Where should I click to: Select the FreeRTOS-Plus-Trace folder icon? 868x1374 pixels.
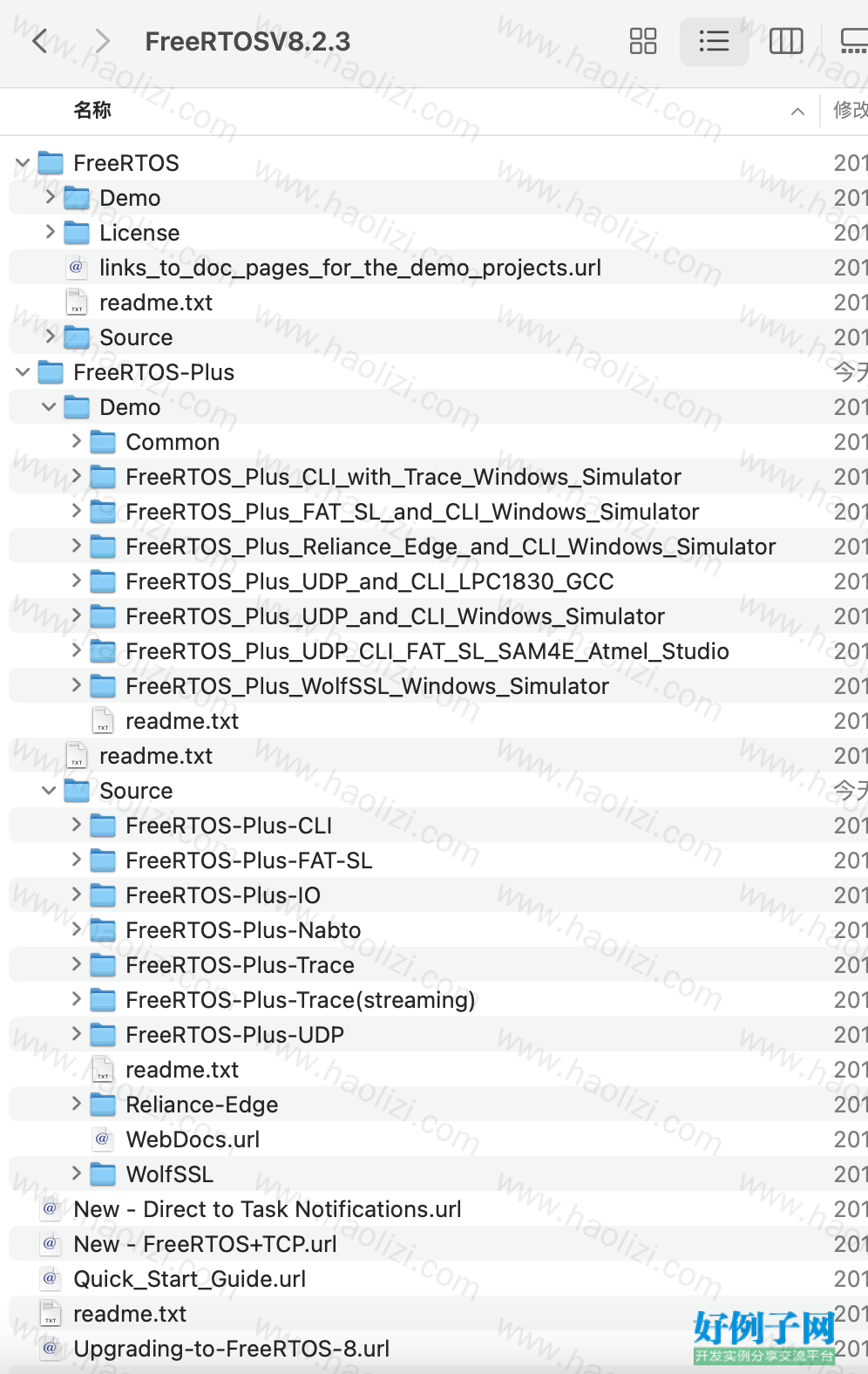click(103, 965)
